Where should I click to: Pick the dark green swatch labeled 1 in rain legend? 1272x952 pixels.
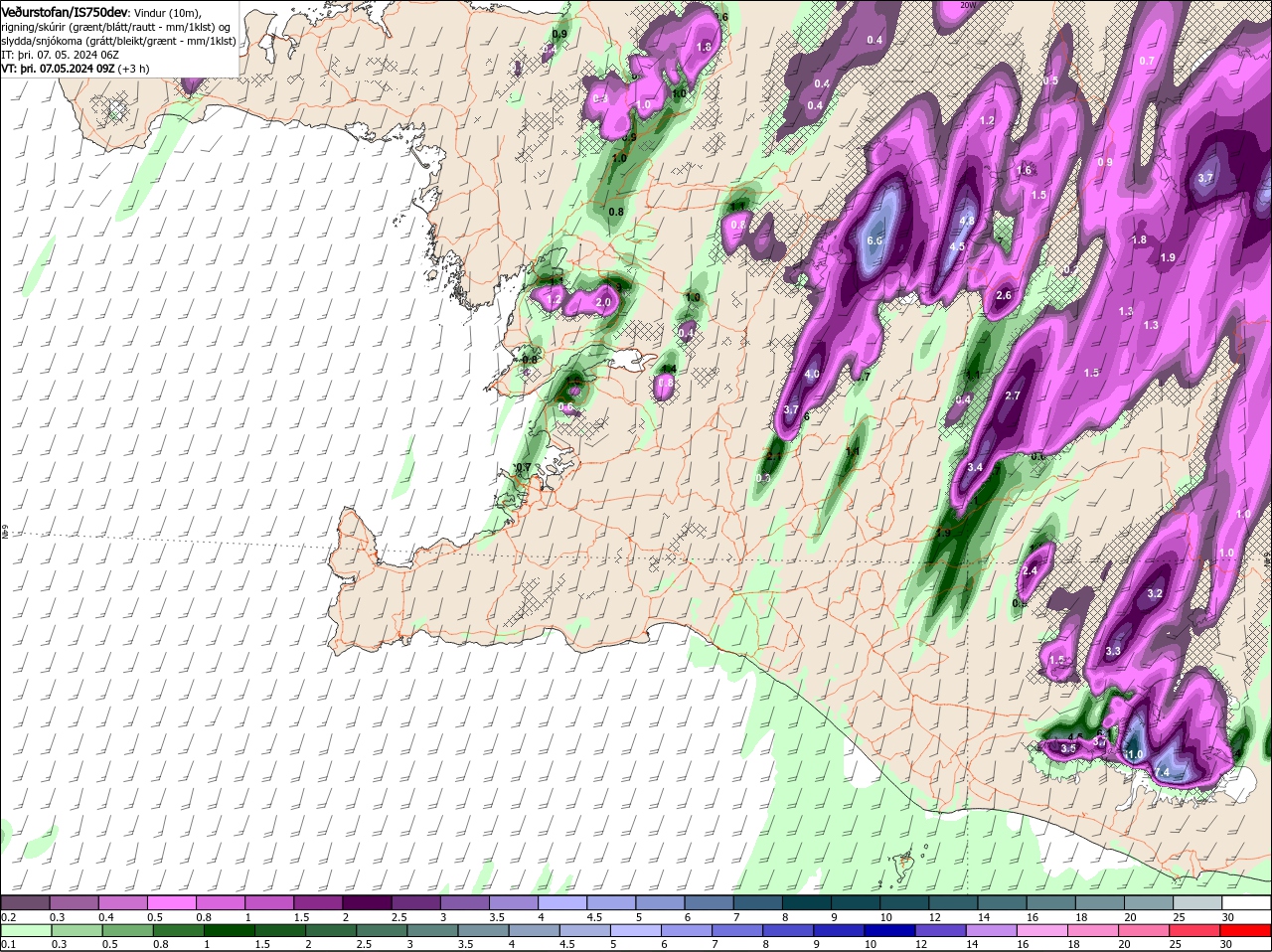point(229,930)
